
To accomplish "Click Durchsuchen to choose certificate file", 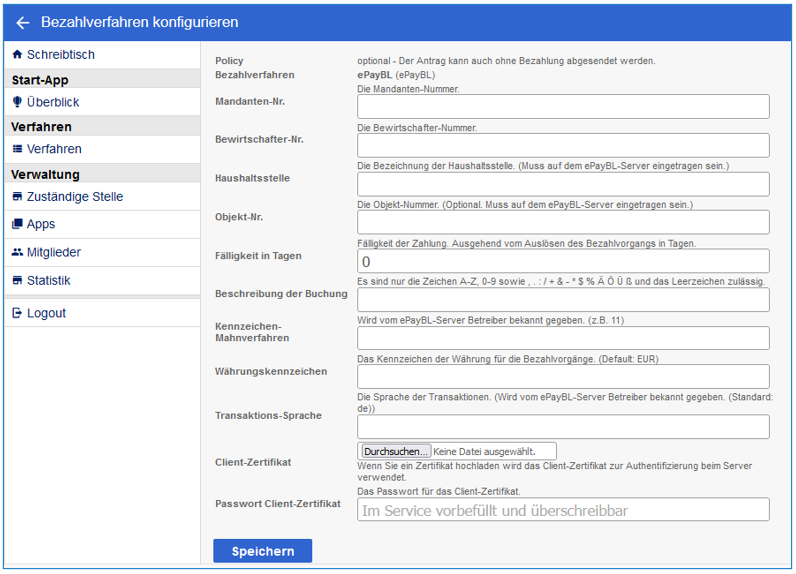I will tap(396, 452).
